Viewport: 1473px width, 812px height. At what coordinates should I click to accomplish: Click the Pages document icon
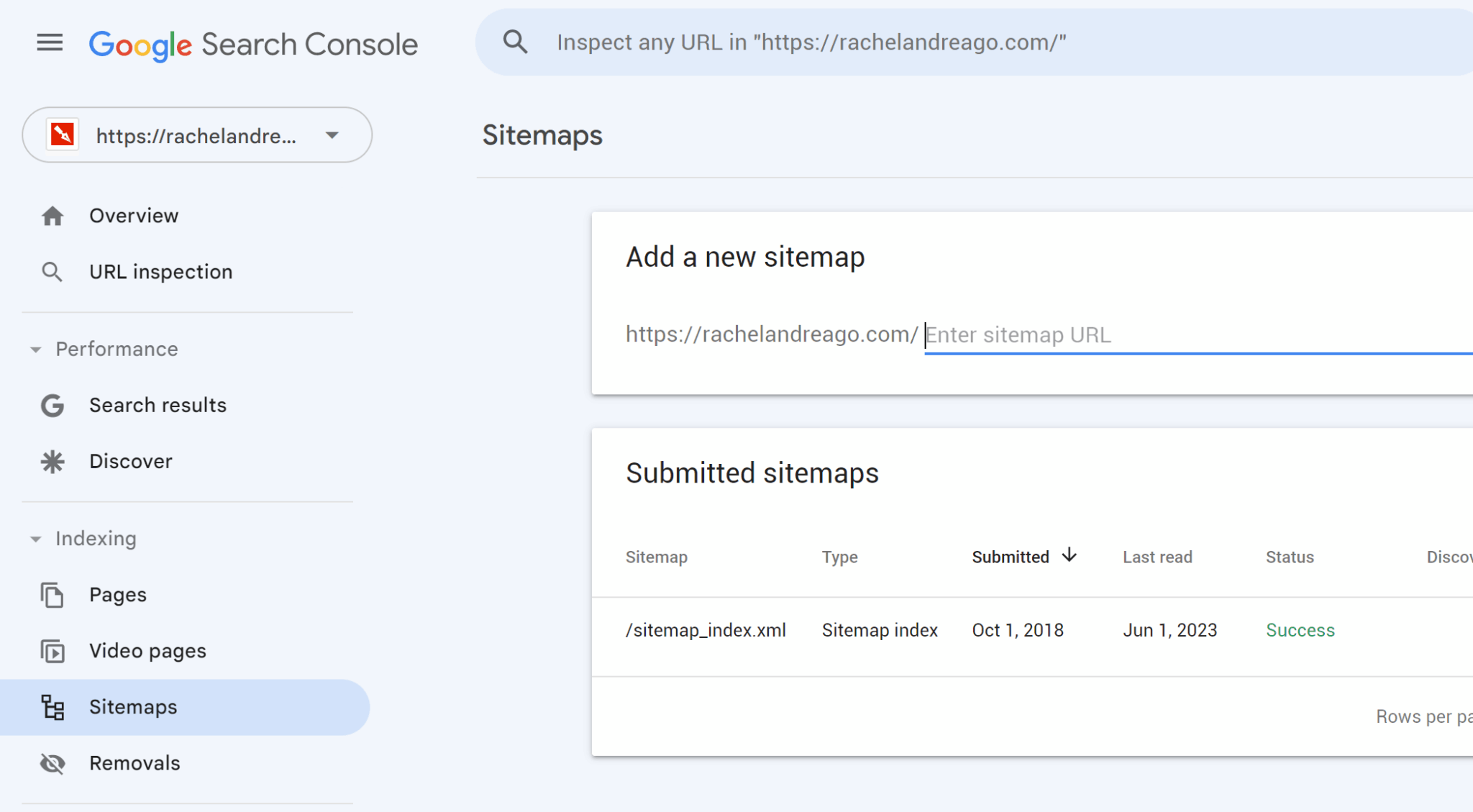coord(53,595)
